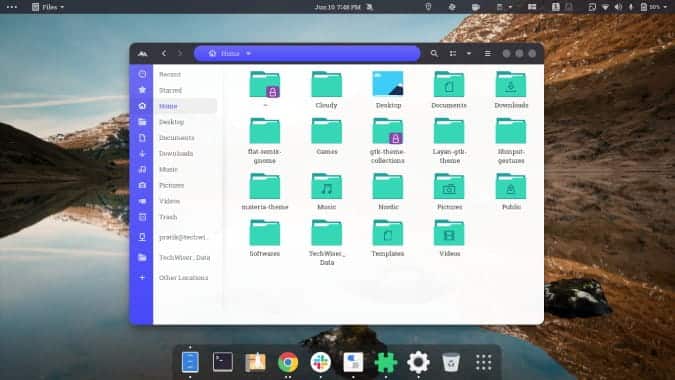Show applications grid in dock

click(x=483, y=362)
